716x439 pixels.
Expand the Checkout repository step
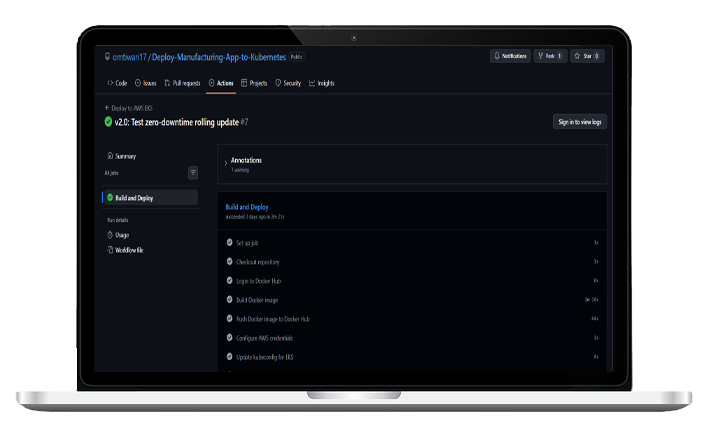pyautogui.click(x=412, y=262)
